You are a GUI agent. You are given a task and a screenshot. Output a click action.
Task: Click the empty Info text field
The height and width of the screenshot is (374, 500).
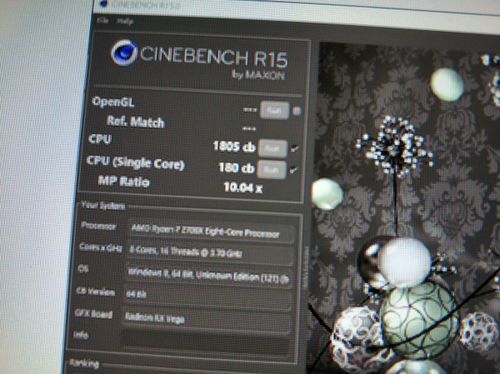(205, 341)
